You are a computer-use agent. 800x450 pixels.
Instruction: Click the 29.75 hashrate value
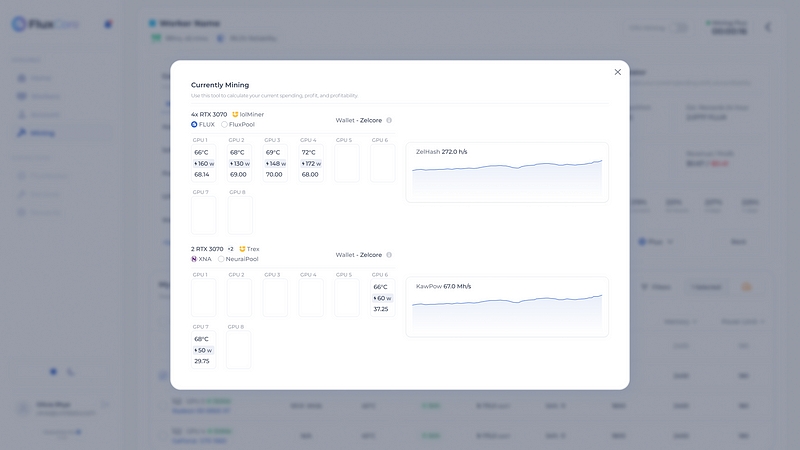tap(202, 361)
